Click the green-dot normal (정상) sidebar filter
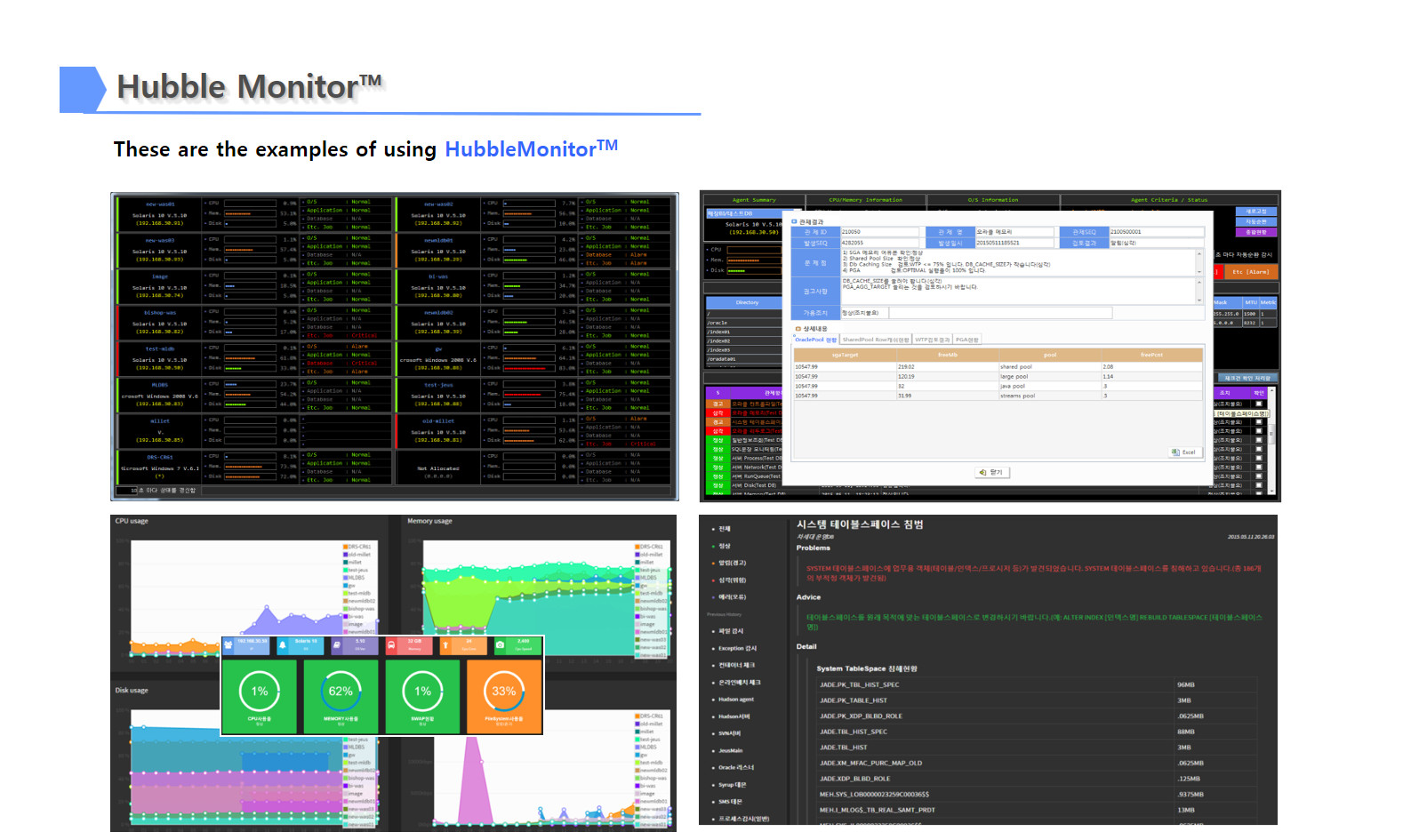This screenshot has width=1419, height=840. (x=724, y=546)
